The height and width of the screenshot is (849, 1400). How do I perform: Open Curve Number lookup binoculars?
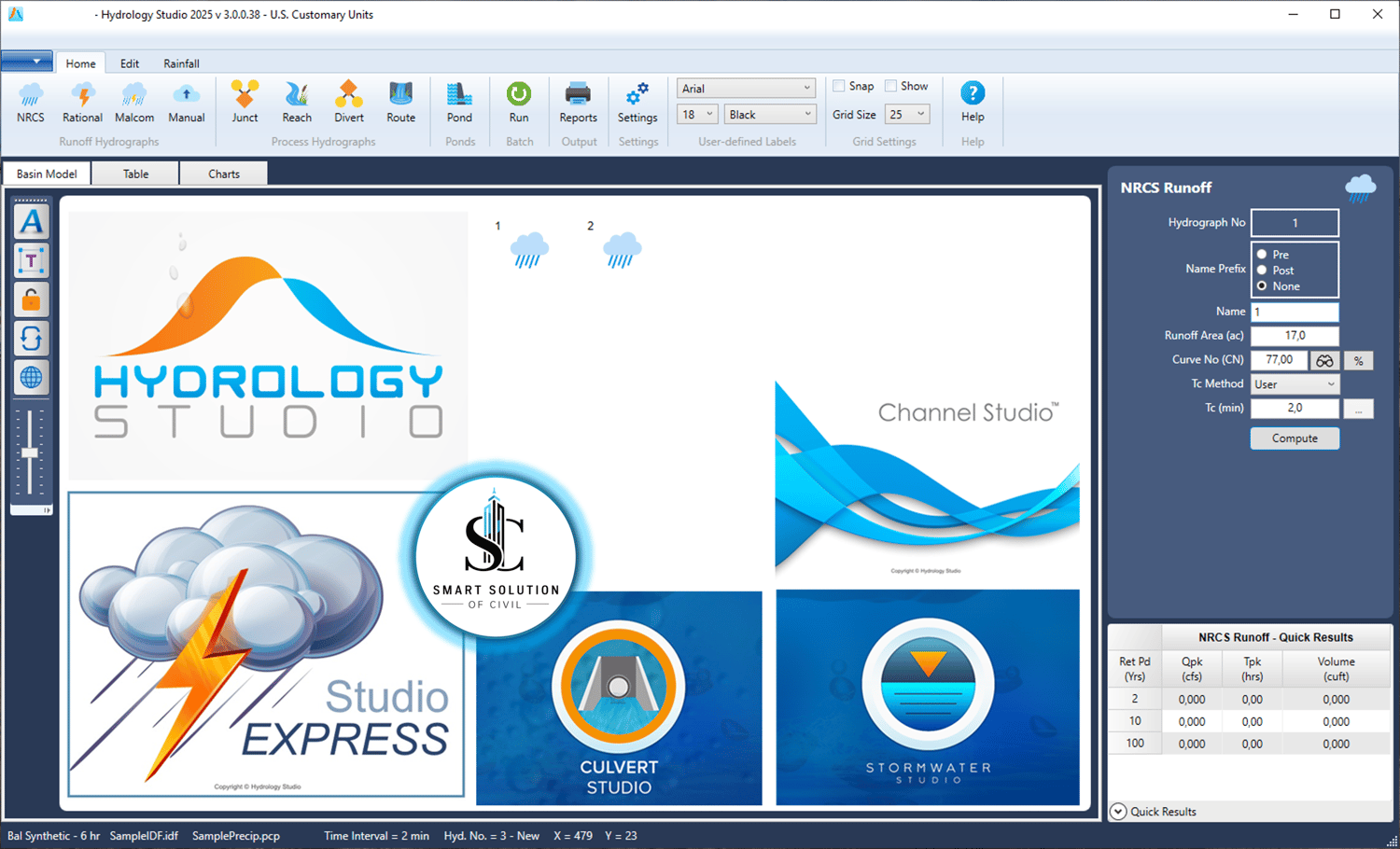coord(1324,360)
